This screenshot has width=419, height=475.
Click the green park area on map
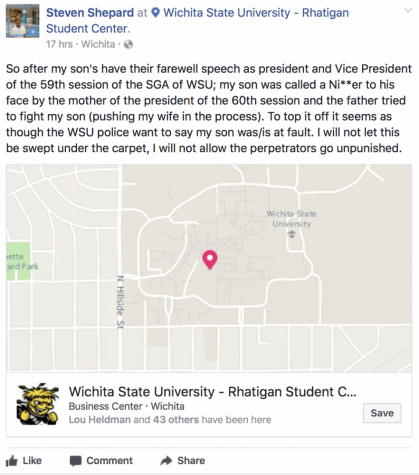(18, 261)
